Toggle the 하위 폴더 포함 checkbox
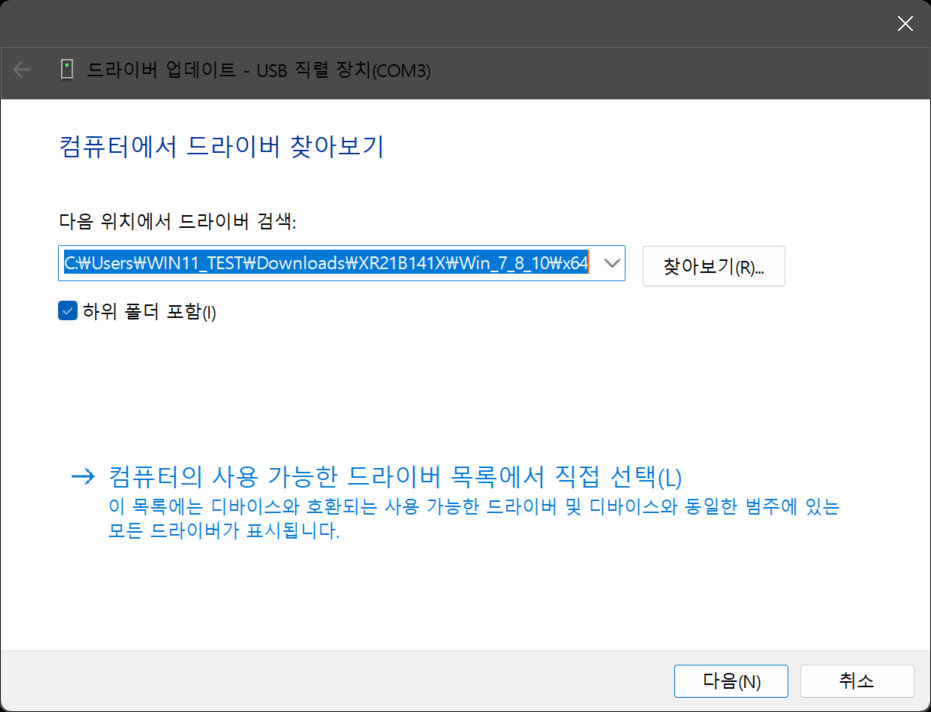 [68, 311]
